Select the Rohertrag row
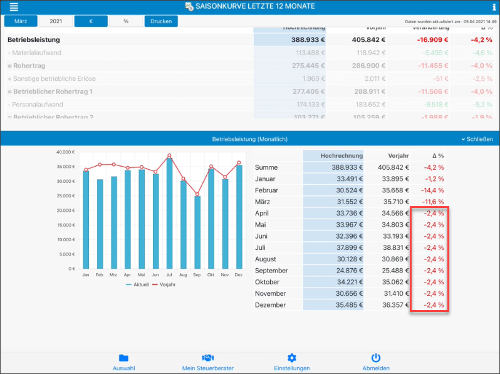Viewport: 500px width, 374px height. (249, 66)
